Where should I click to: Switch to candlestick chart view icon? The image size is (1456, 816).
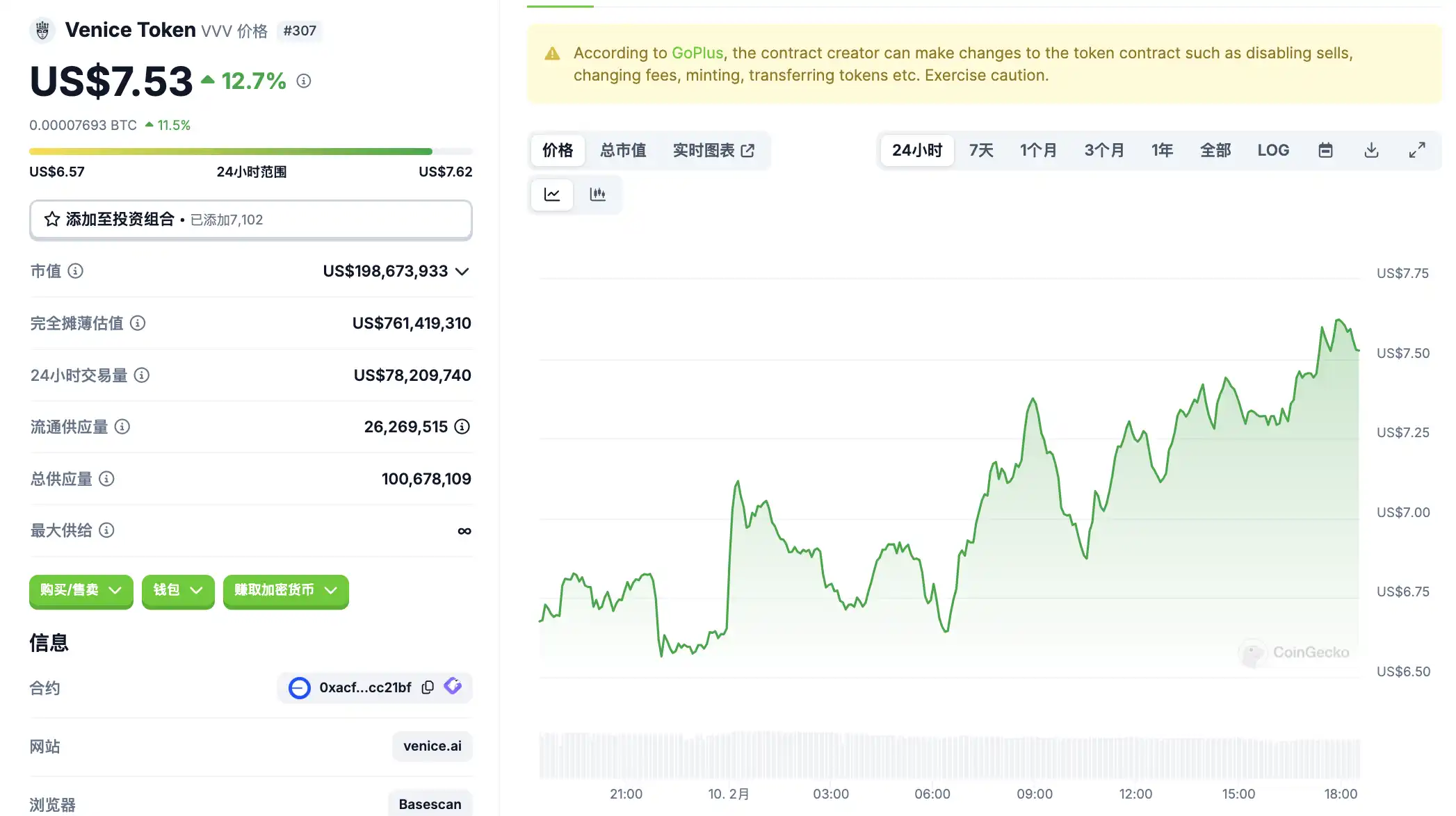click(x=597, y=195)
